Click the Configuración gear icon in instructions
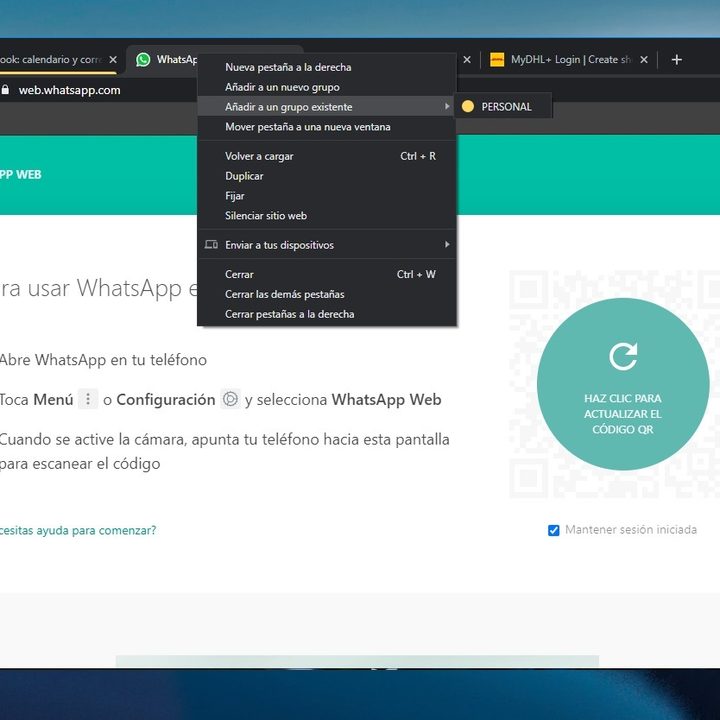This screenshot has height=720, width=720. click(x=230, y=399)
